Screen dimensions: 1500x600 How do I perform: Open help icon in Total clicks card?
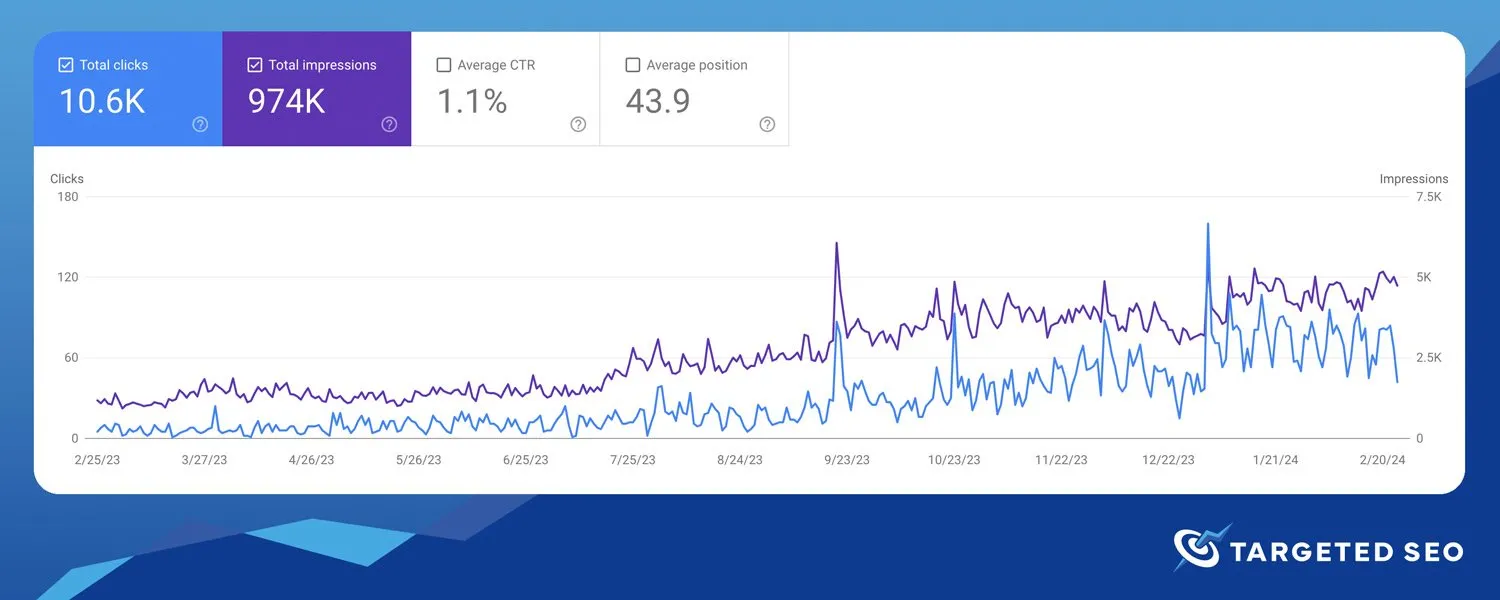(200, 125)
